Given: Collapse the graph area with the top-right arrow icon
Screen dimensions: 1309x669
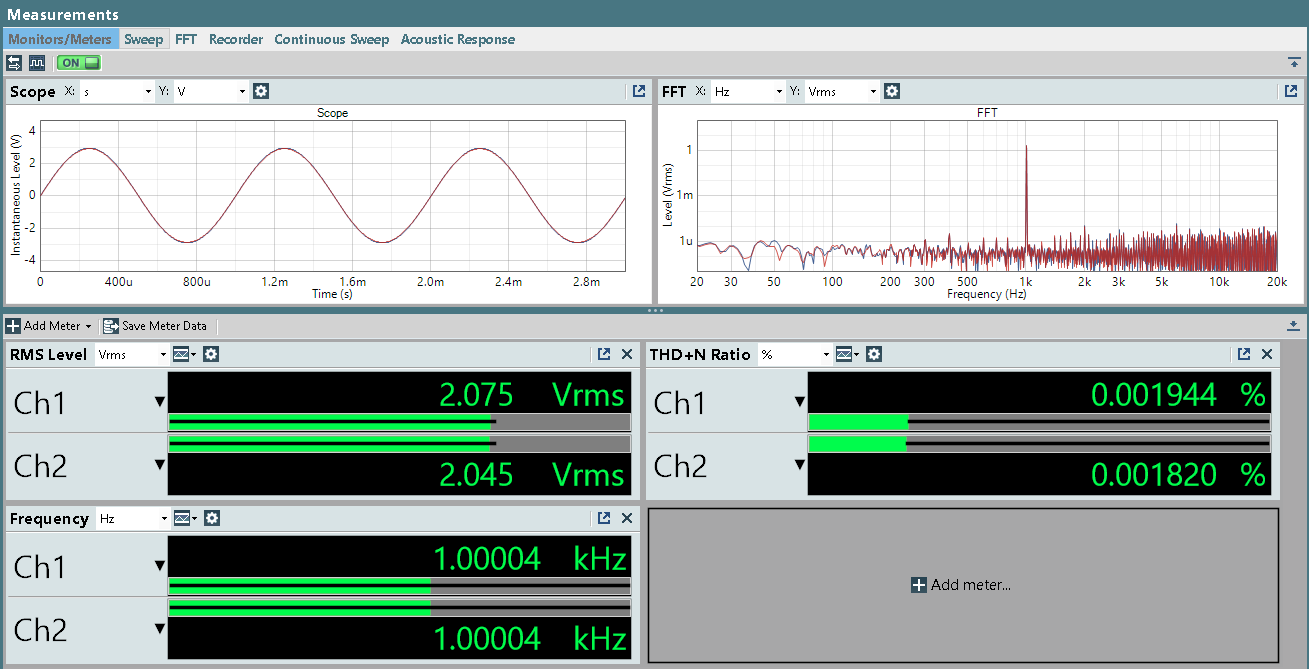Looking at the screenshot, I should click(1294, 63).
